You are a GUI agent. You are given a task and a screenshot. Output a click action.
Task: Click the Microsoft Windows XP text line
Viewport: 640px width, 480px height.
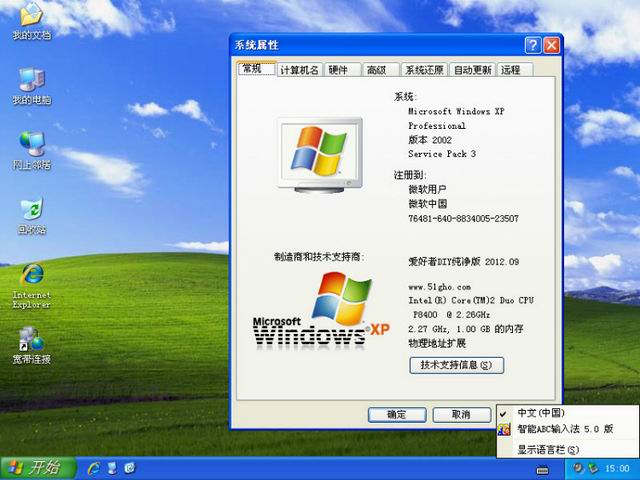click(x=456, y=111)
